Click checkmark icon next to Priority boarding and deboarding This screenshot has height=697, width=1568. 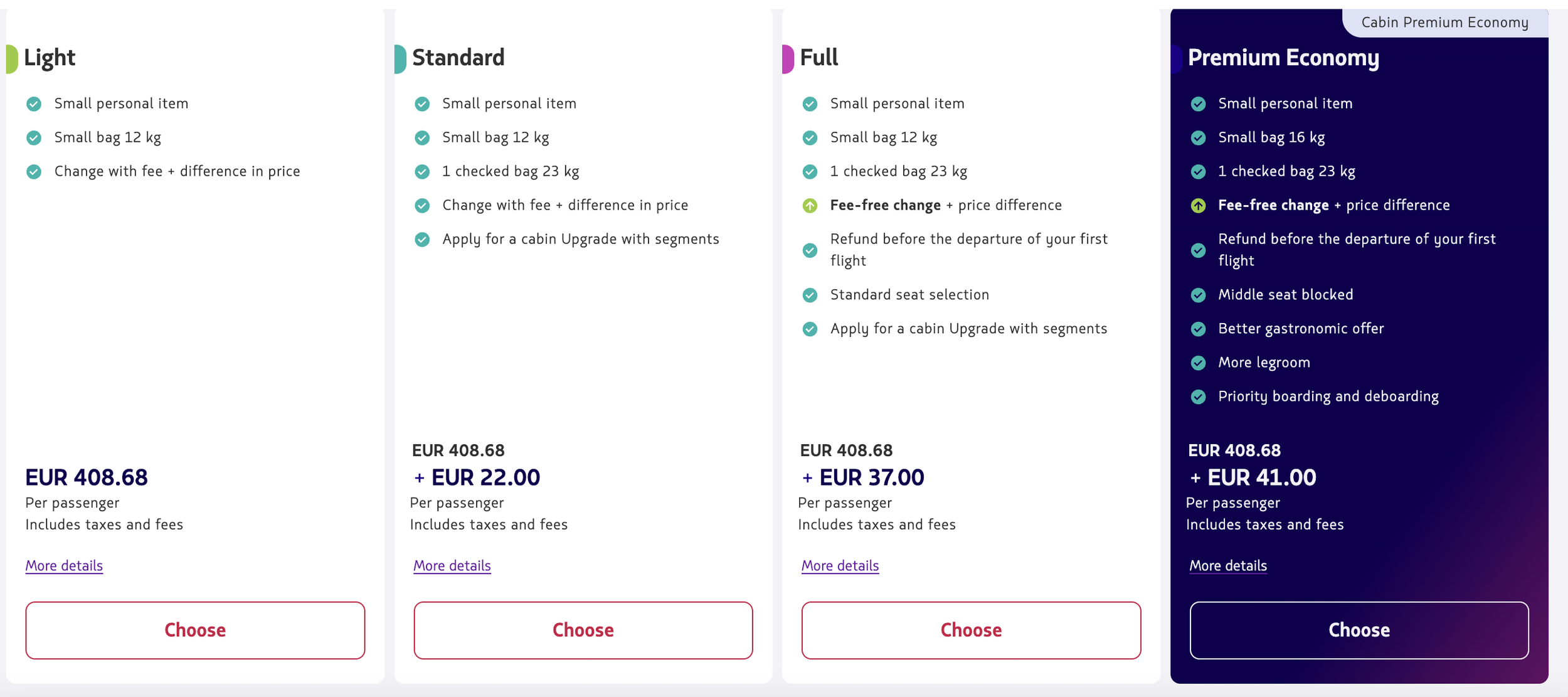(x=1198, y=396)
